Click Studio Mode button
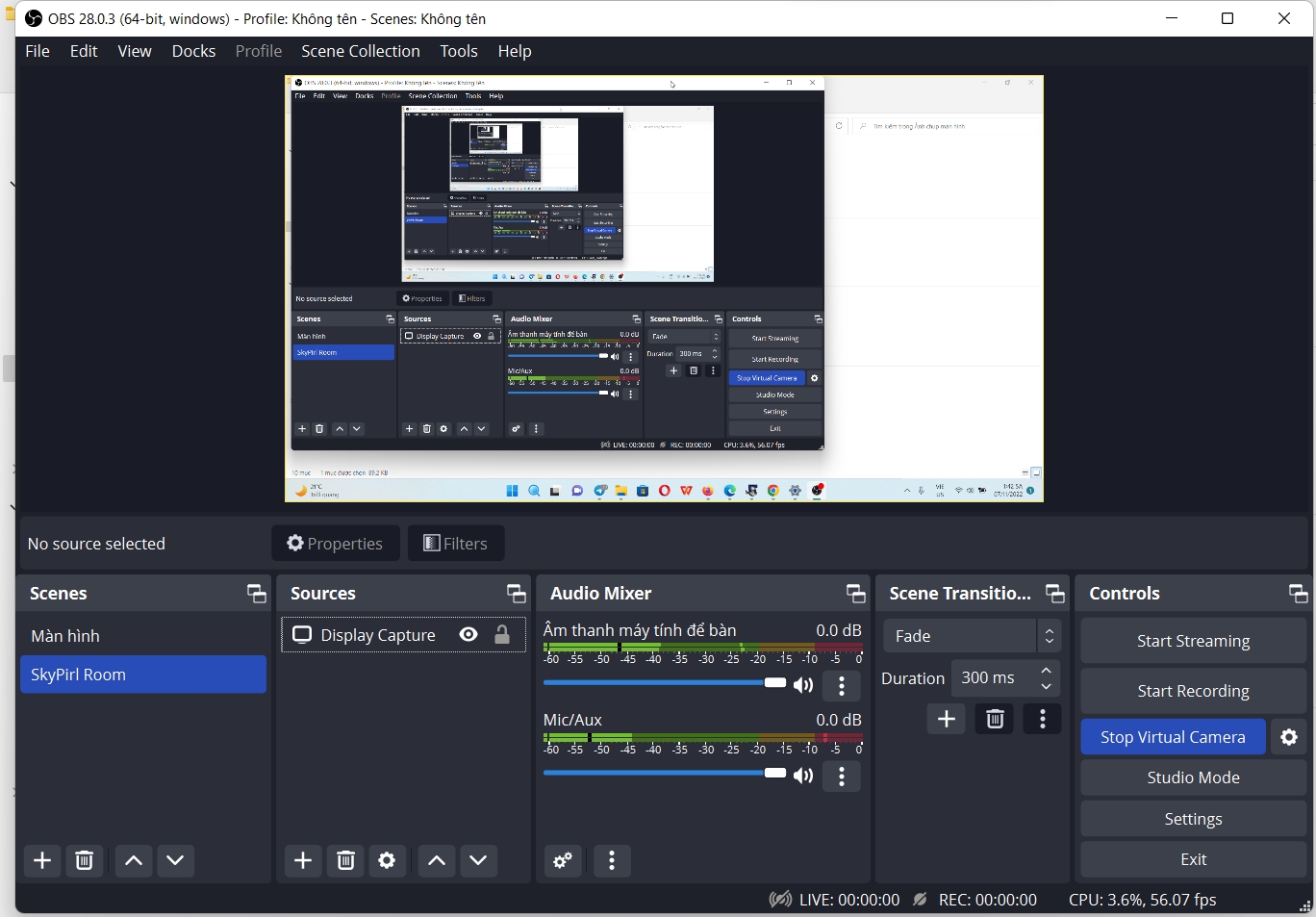1316x917 pixels. 1193,777
